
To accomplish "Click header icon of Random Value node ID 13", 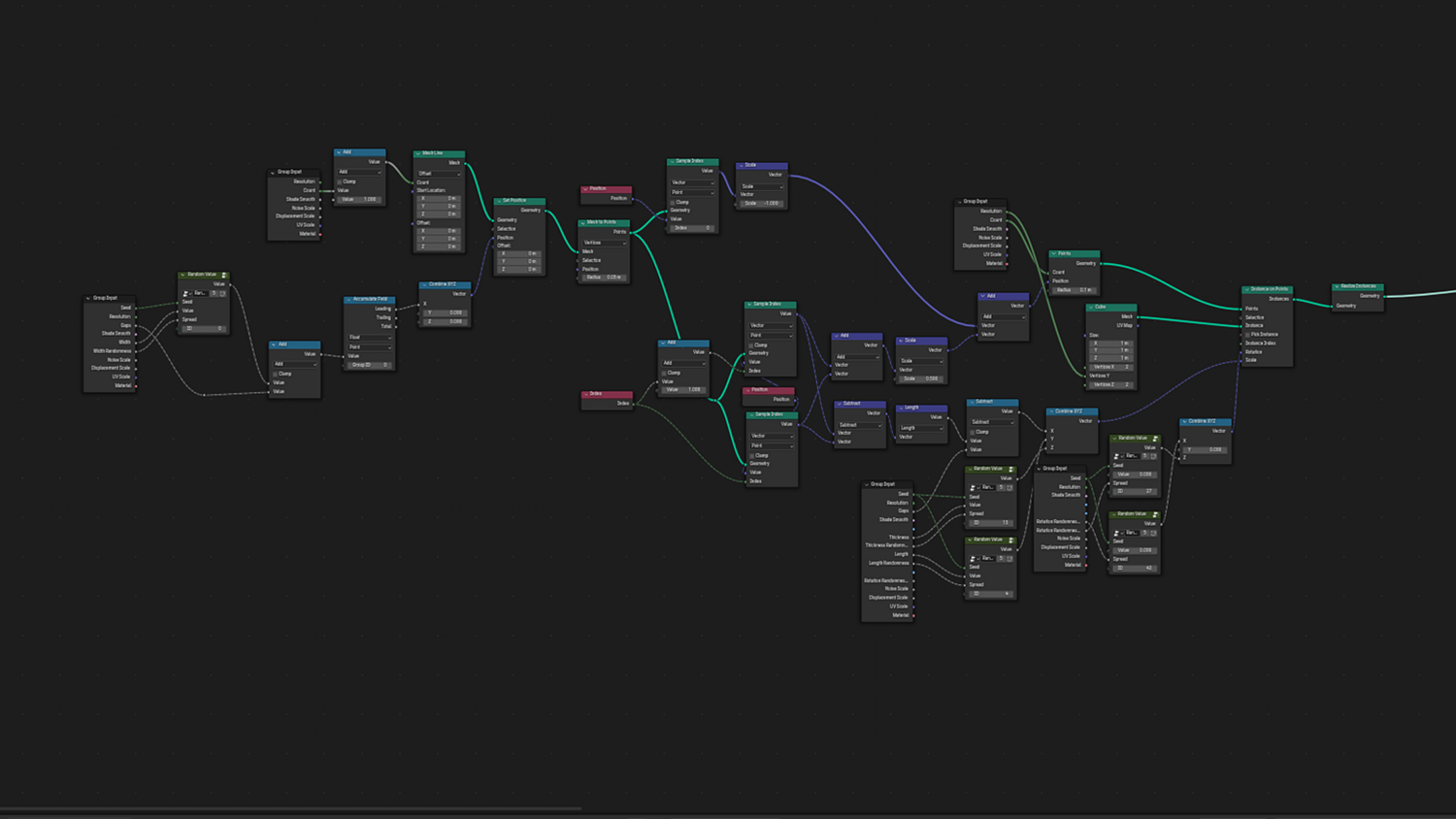I will click(x=1011, y=469).
